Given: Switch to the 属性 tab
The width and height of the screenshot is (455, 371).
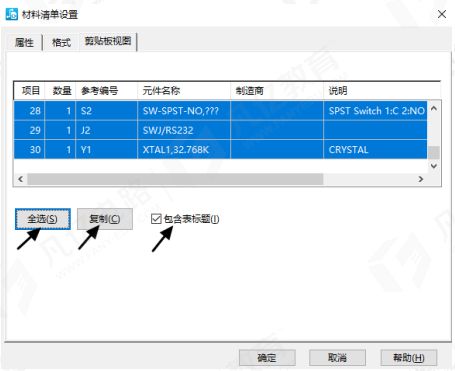Looking at the screenshot, I should pyautogui.click(x=24, y=42).
